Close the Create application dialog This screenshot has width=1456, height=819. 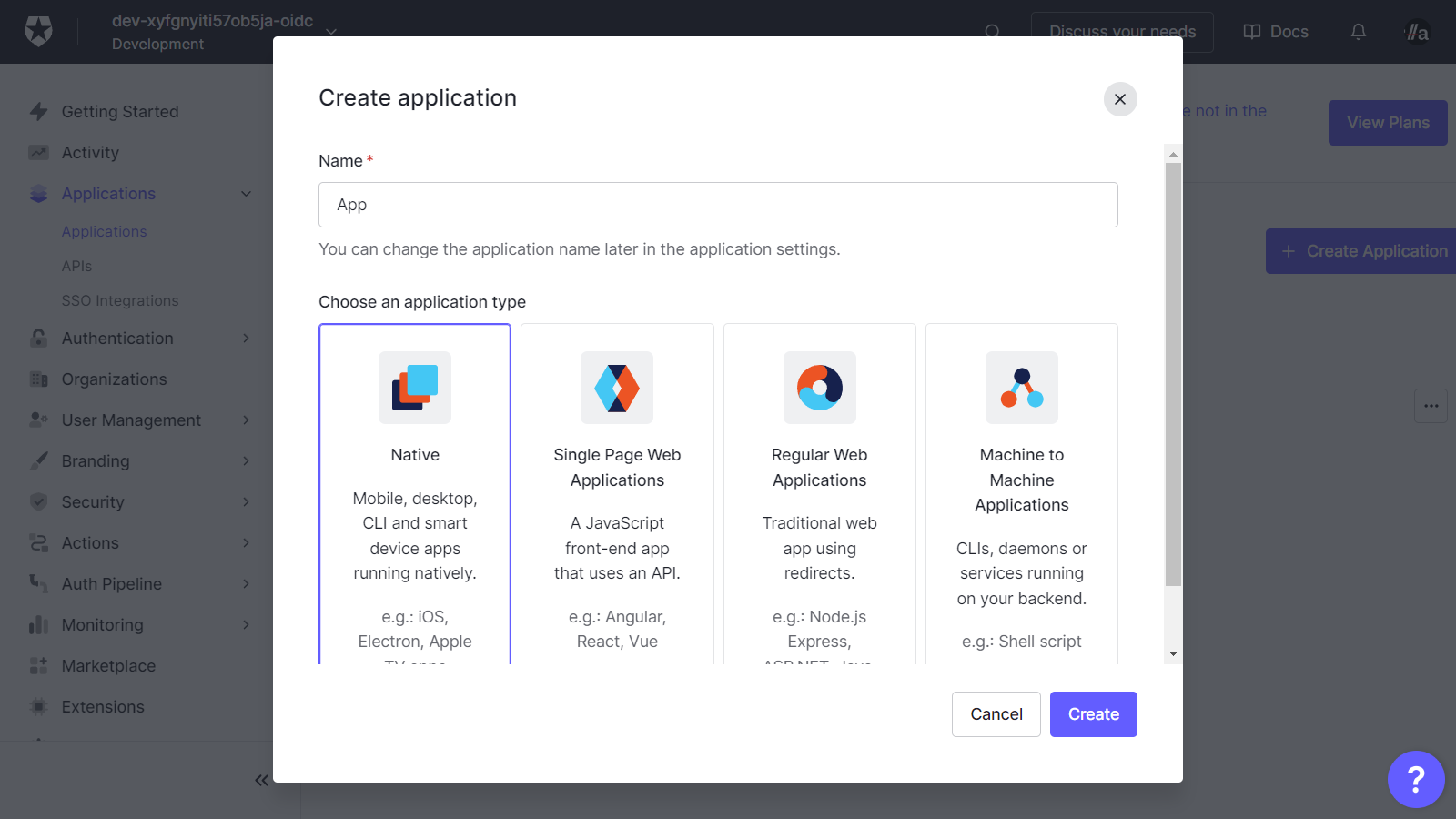coord(1120,99)
